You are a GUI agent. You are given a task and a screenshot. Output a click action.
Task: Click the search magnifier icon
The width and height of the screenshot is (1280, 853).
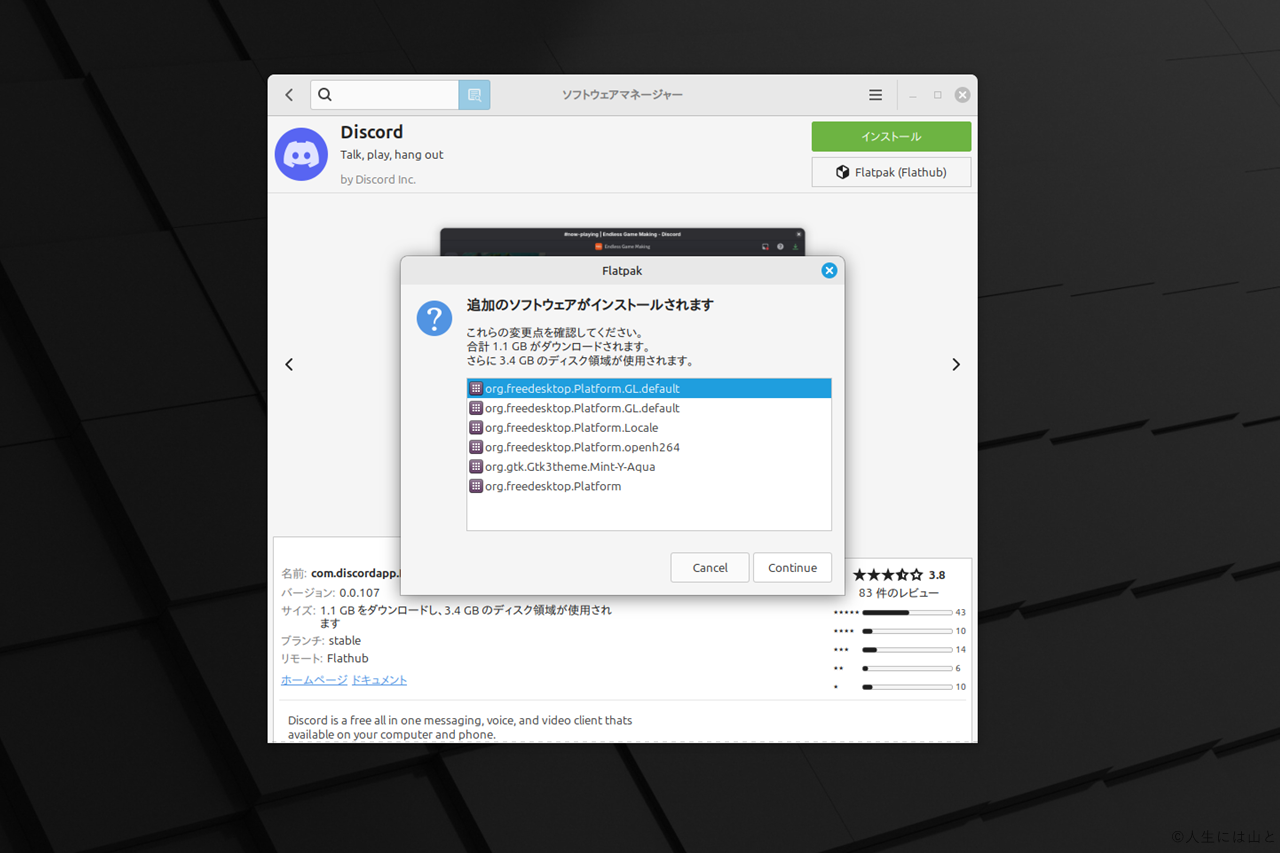(325, 95)
